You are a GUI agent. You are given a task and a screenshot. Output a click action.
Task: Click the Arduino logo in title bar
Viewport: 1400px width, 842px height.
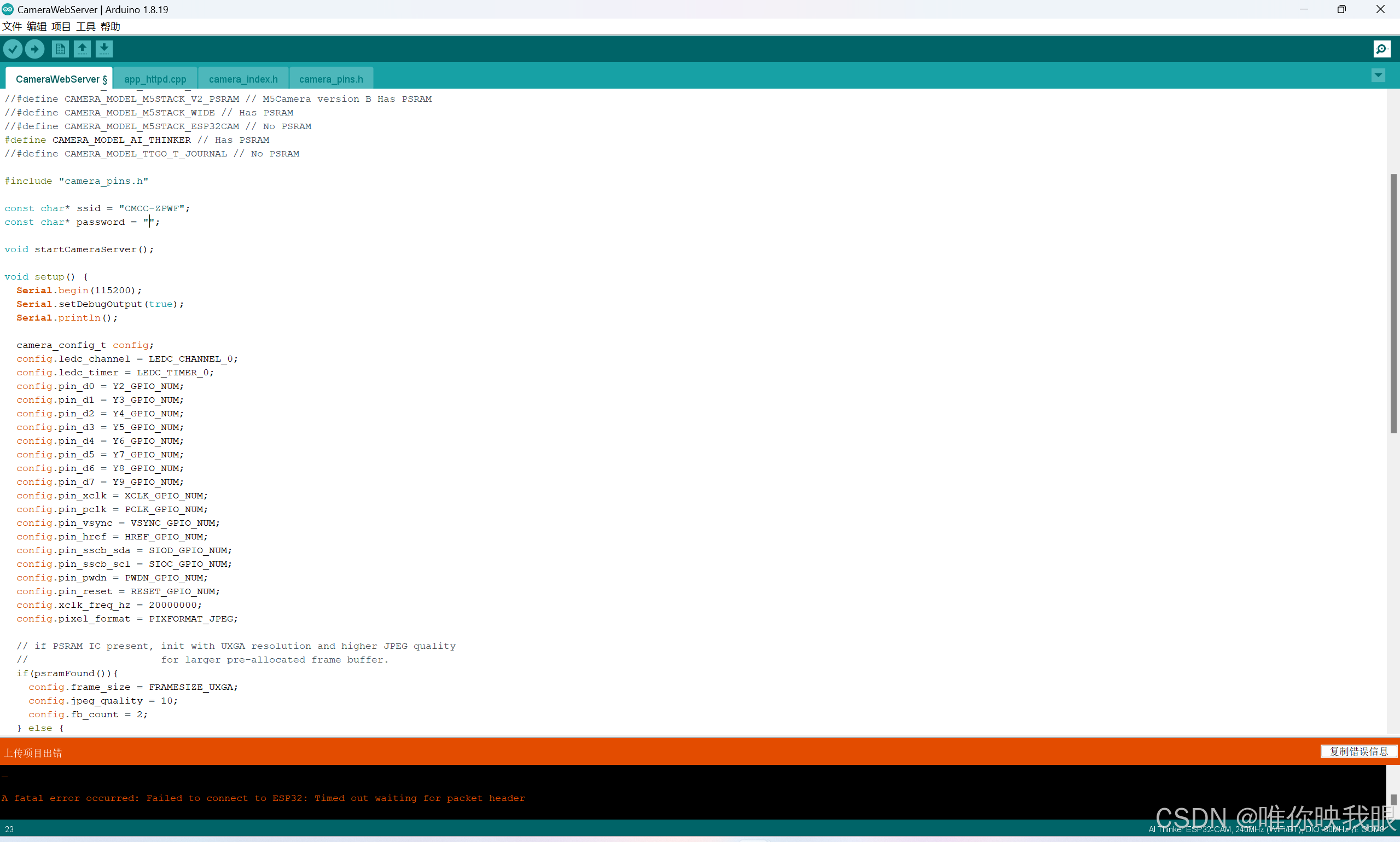point(7,9)
